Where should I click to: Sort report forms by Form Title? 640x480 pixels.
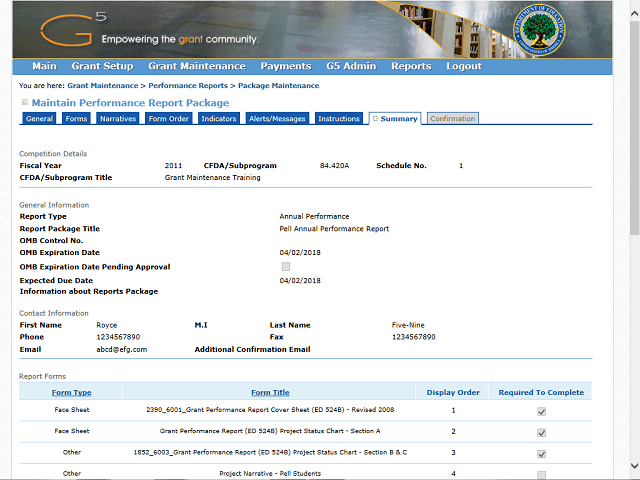point(270,392)
